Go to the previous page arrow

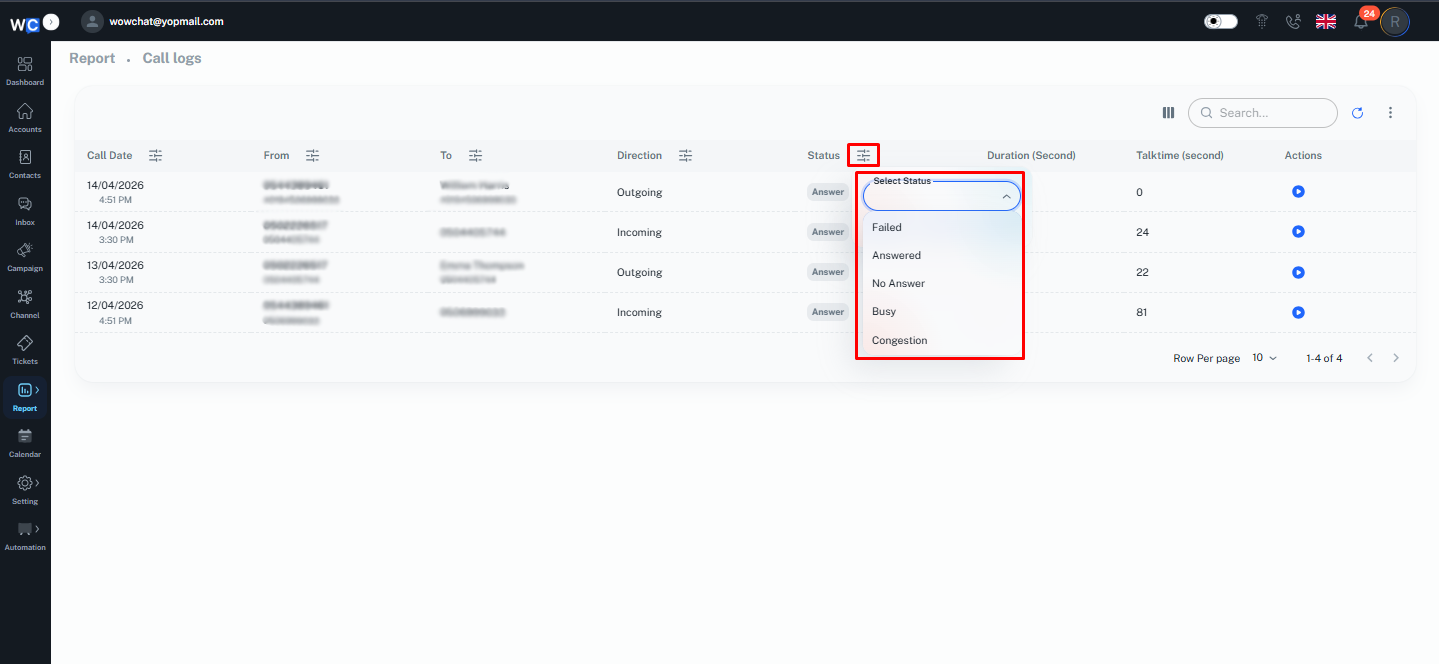click(x=1370, y=358)
